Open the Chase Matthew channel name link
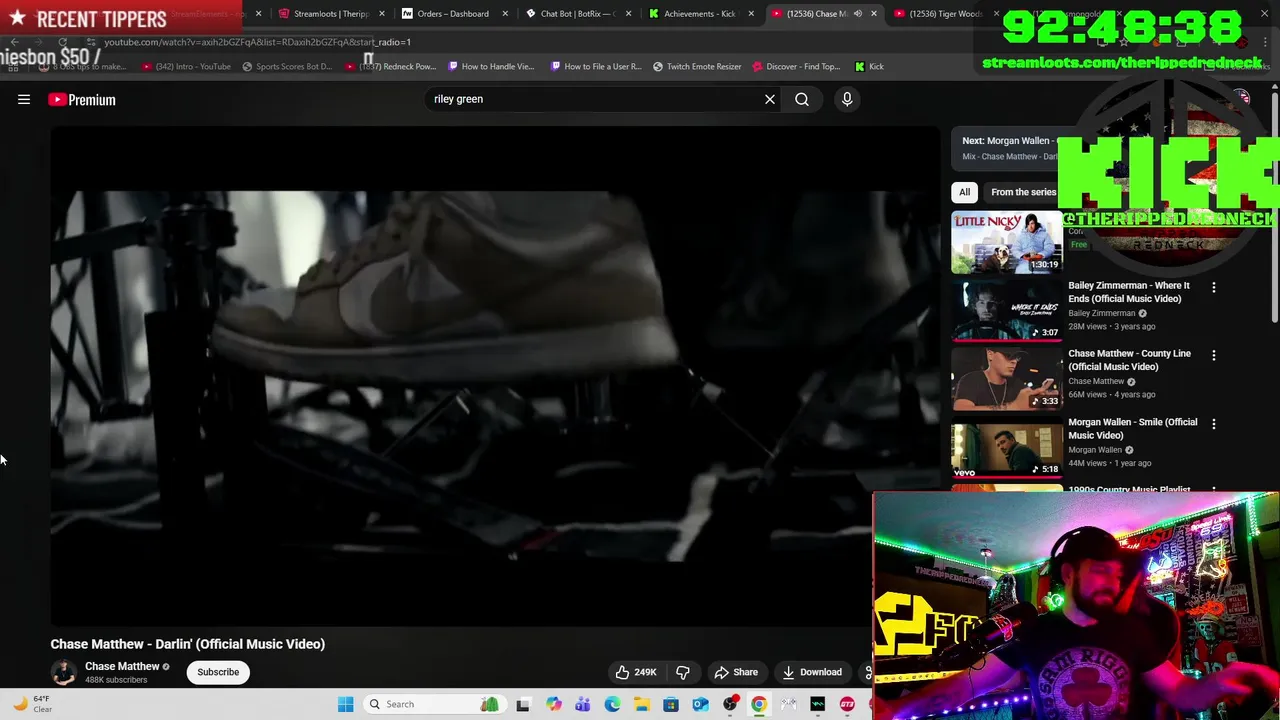This screenshot has width=1280, height=720. point(122,666)
